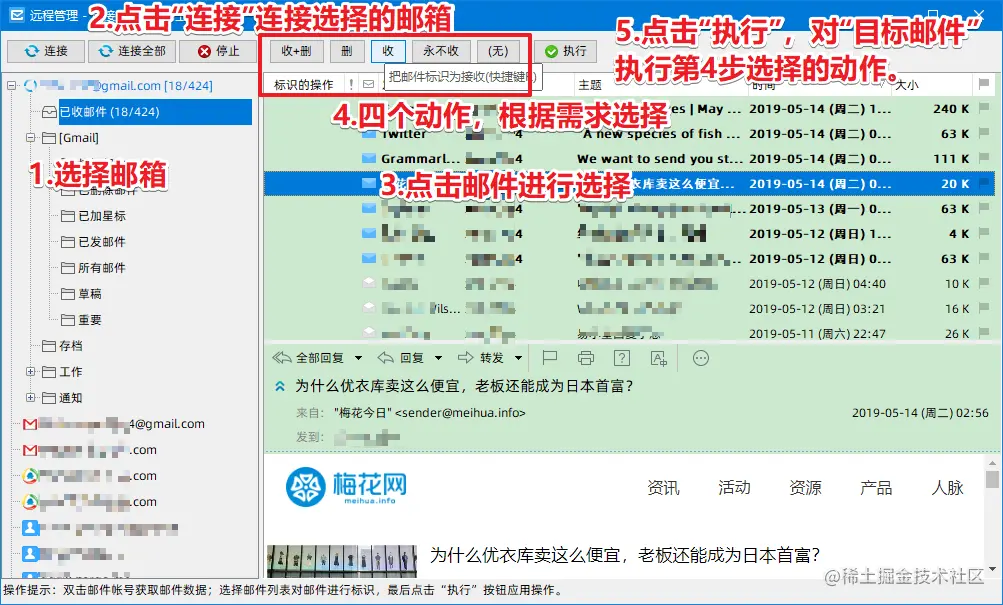Select the email received 2019-05-12 03:21
Screen dimensions: 1003x605
(x=629, y=309)
